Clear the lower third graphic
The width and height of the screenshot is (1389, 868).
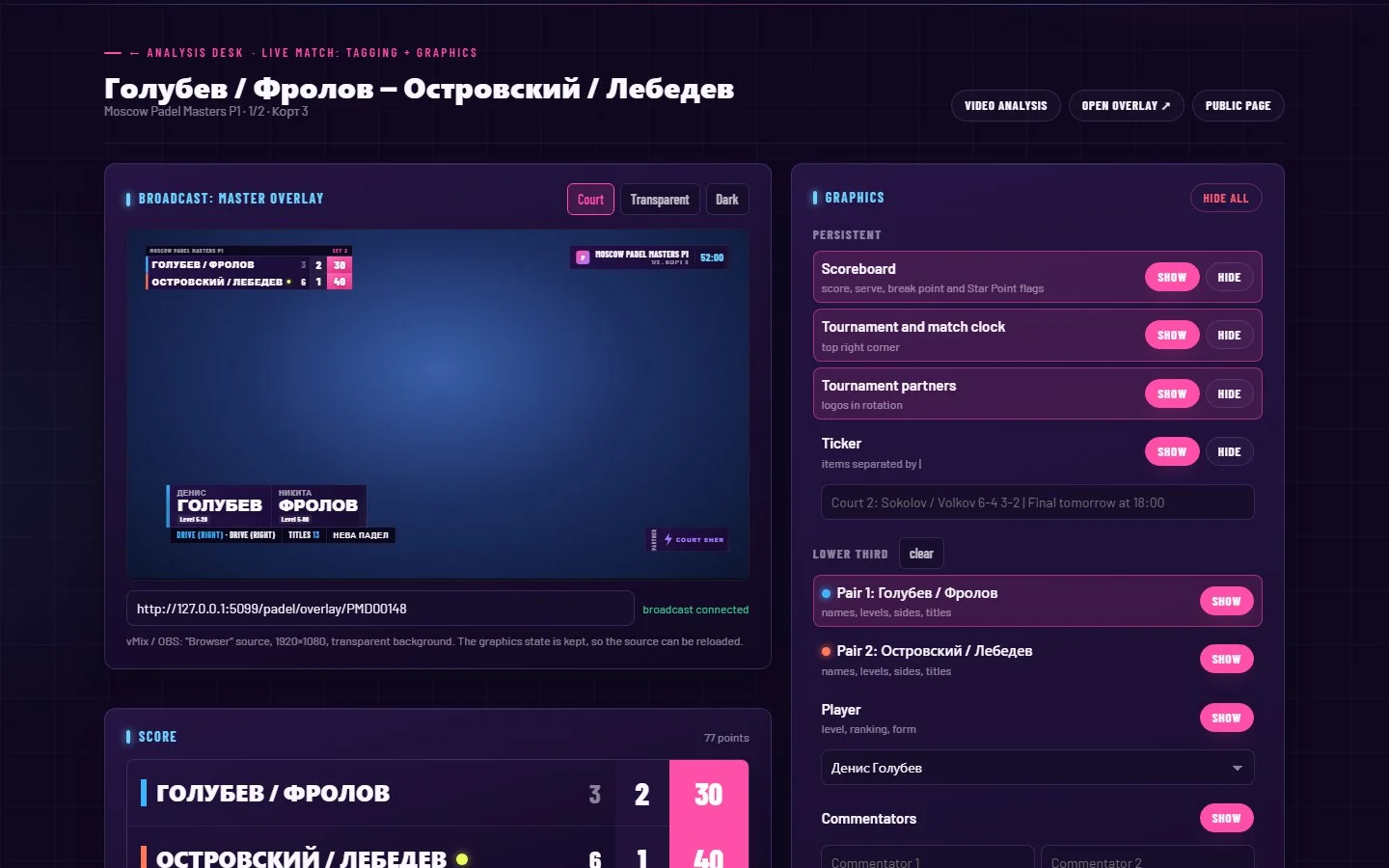click(x=921, y=554)
